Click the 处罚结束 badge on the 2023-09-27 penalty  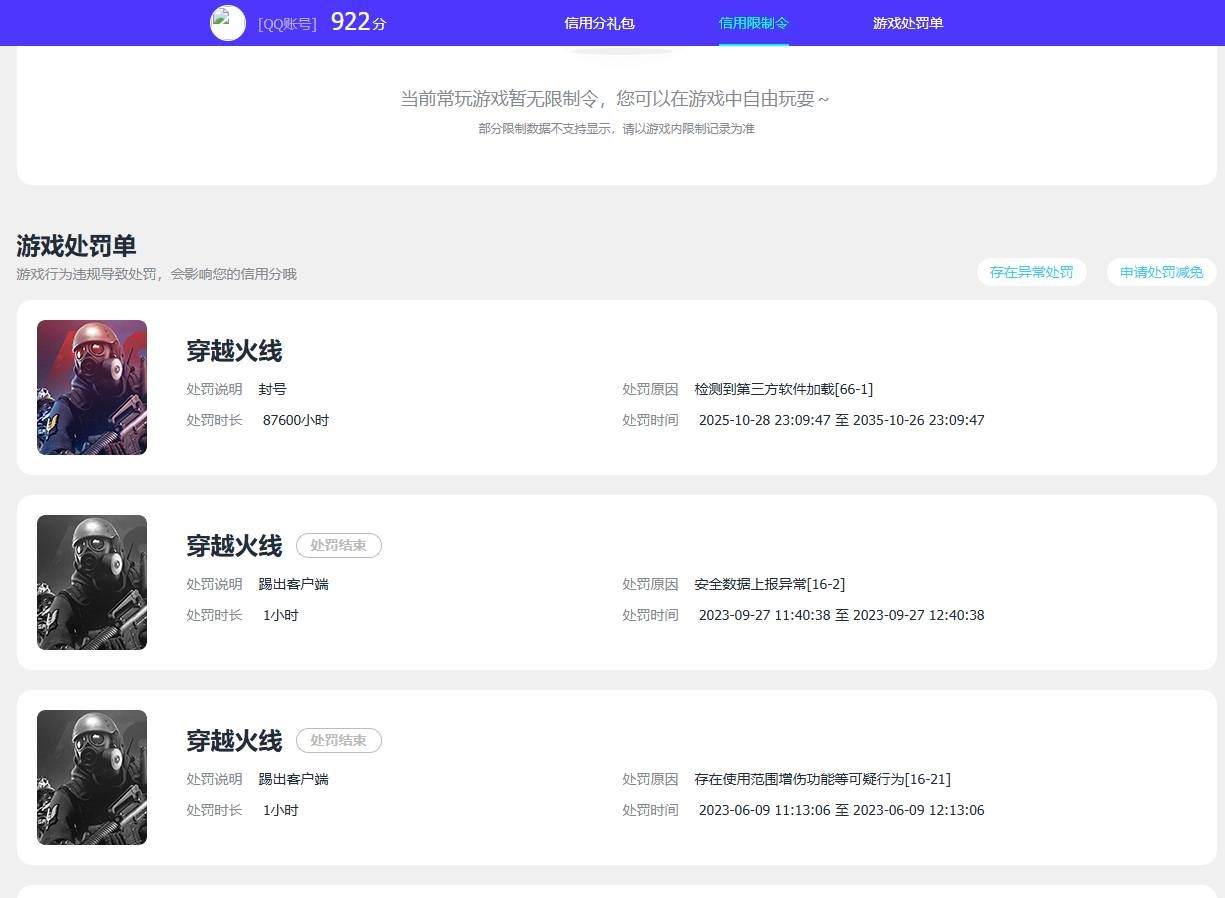tap(339, 546)
